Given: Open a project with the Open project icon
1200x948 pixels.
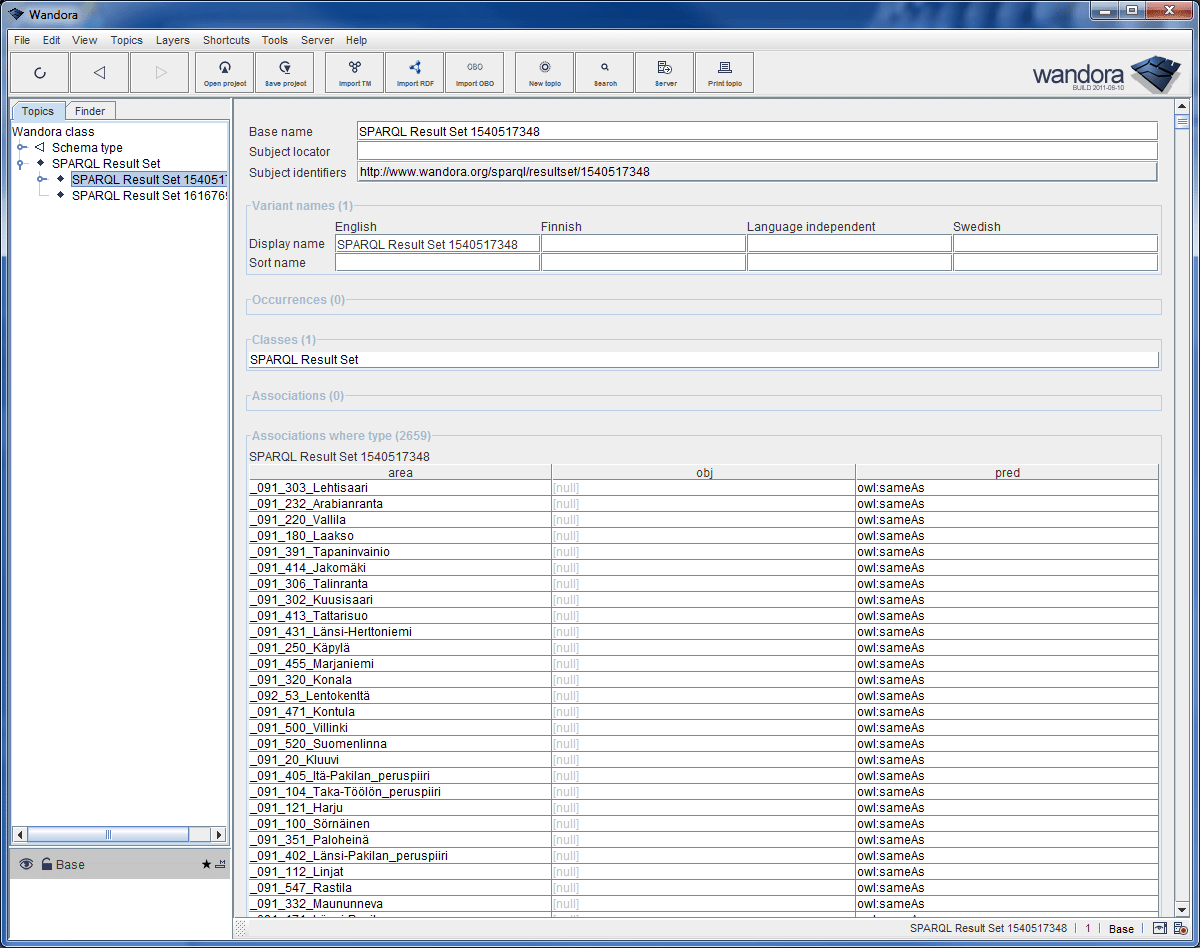Looking at the screenshot, I should point(223,71).
